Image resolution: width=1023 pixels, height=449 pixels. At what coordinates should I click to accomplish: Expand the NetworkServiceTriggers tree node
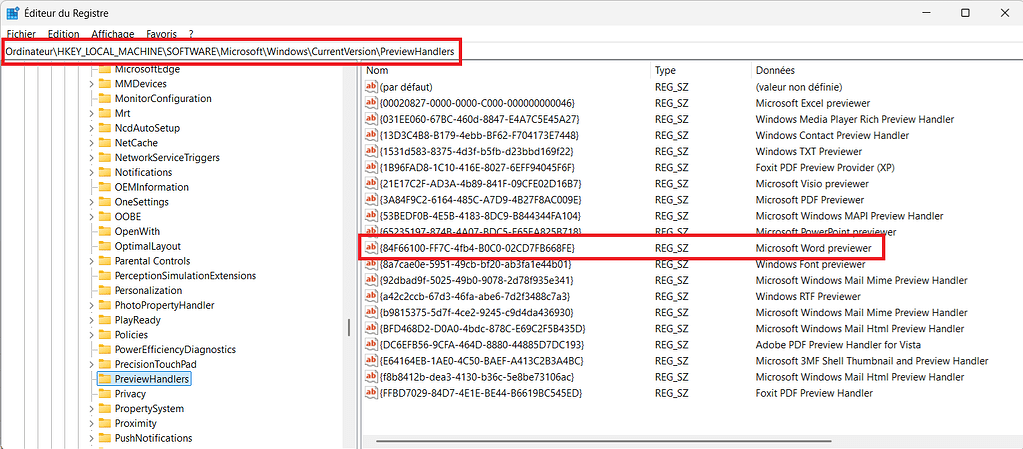pyautogui.click(x=91, y=158)
